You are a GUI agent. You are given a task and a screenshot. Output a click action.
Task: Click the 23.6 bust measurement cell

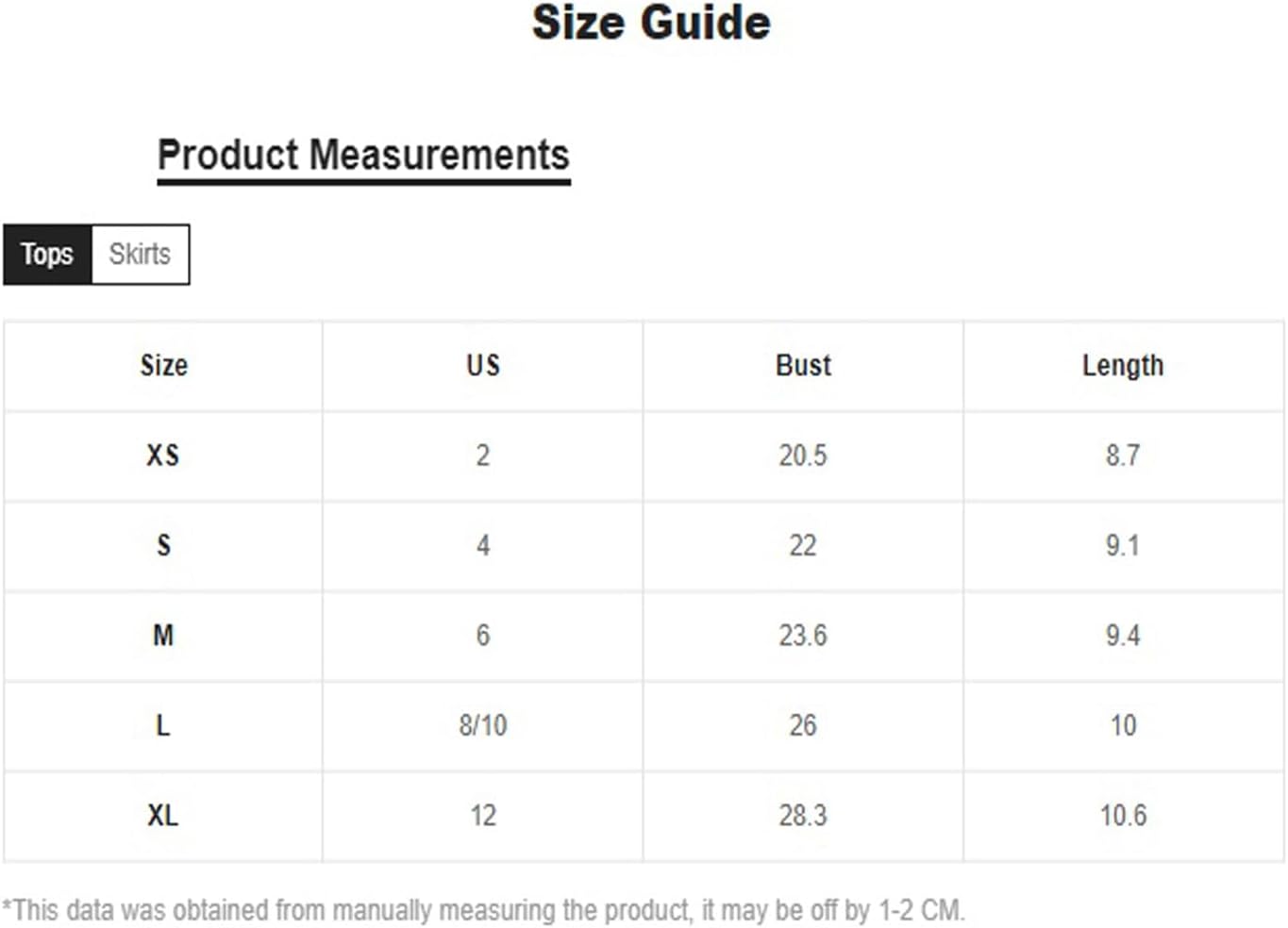tap(803, 636)
